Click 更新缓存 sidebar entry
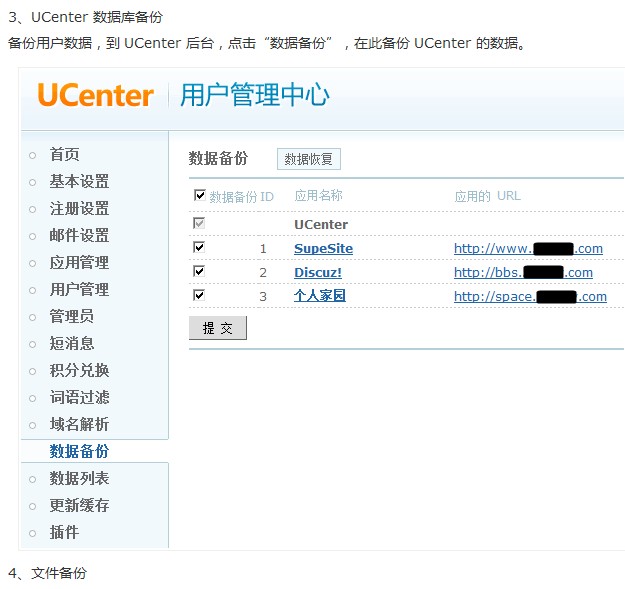Viewport: 625px width, 589px height. (79, 505)
